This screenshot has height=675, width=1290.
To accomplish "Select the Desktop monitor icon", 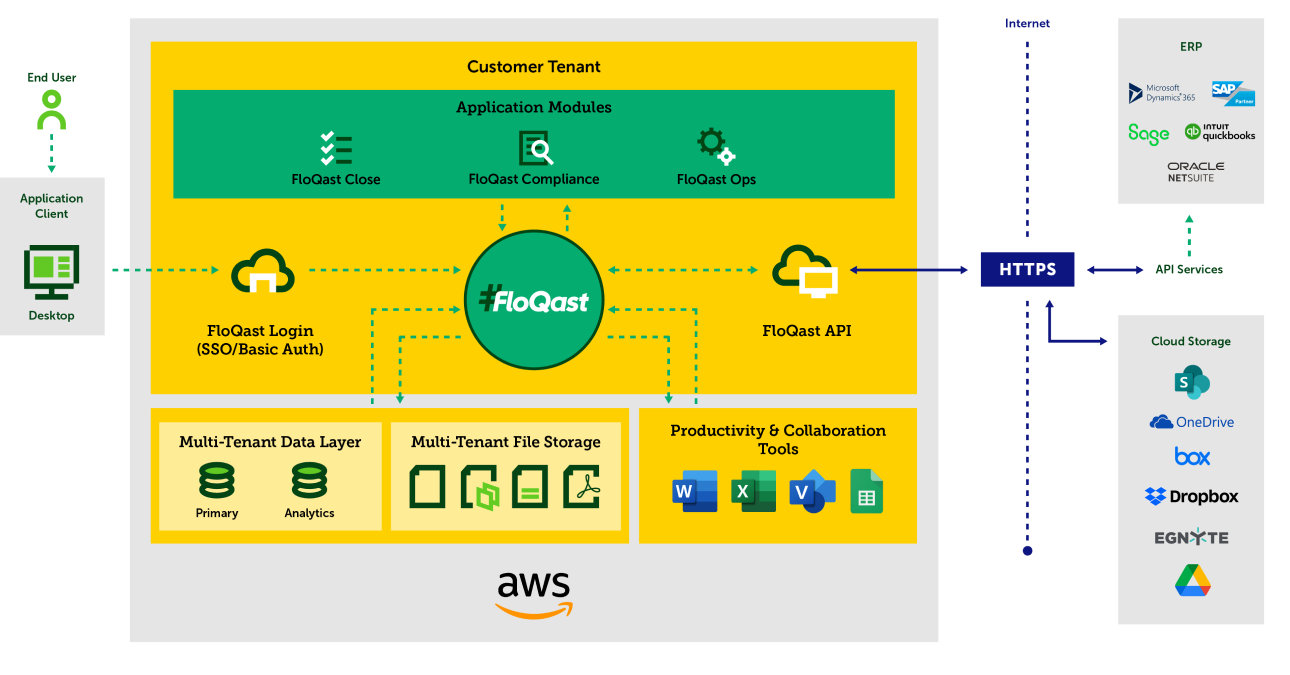I will pyautogui.click(x=51, y=272).
